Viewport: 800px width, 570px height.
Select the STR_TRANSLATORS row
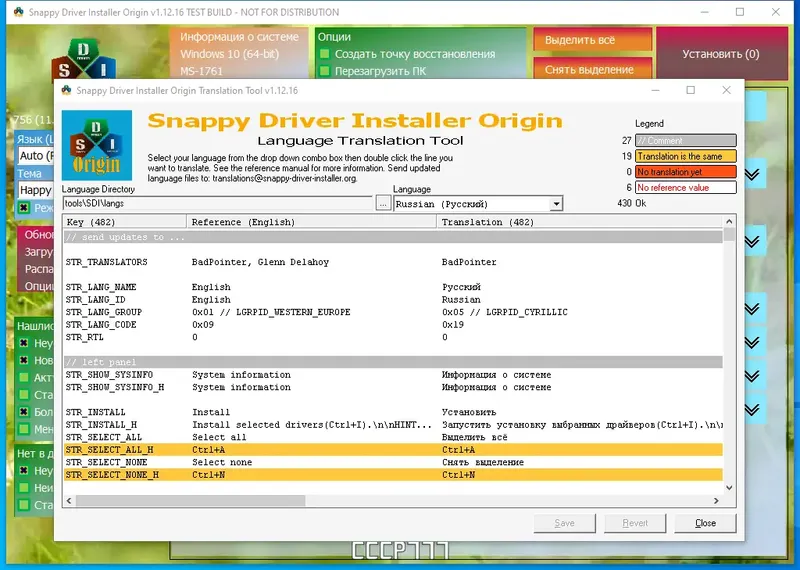[393, 262]
